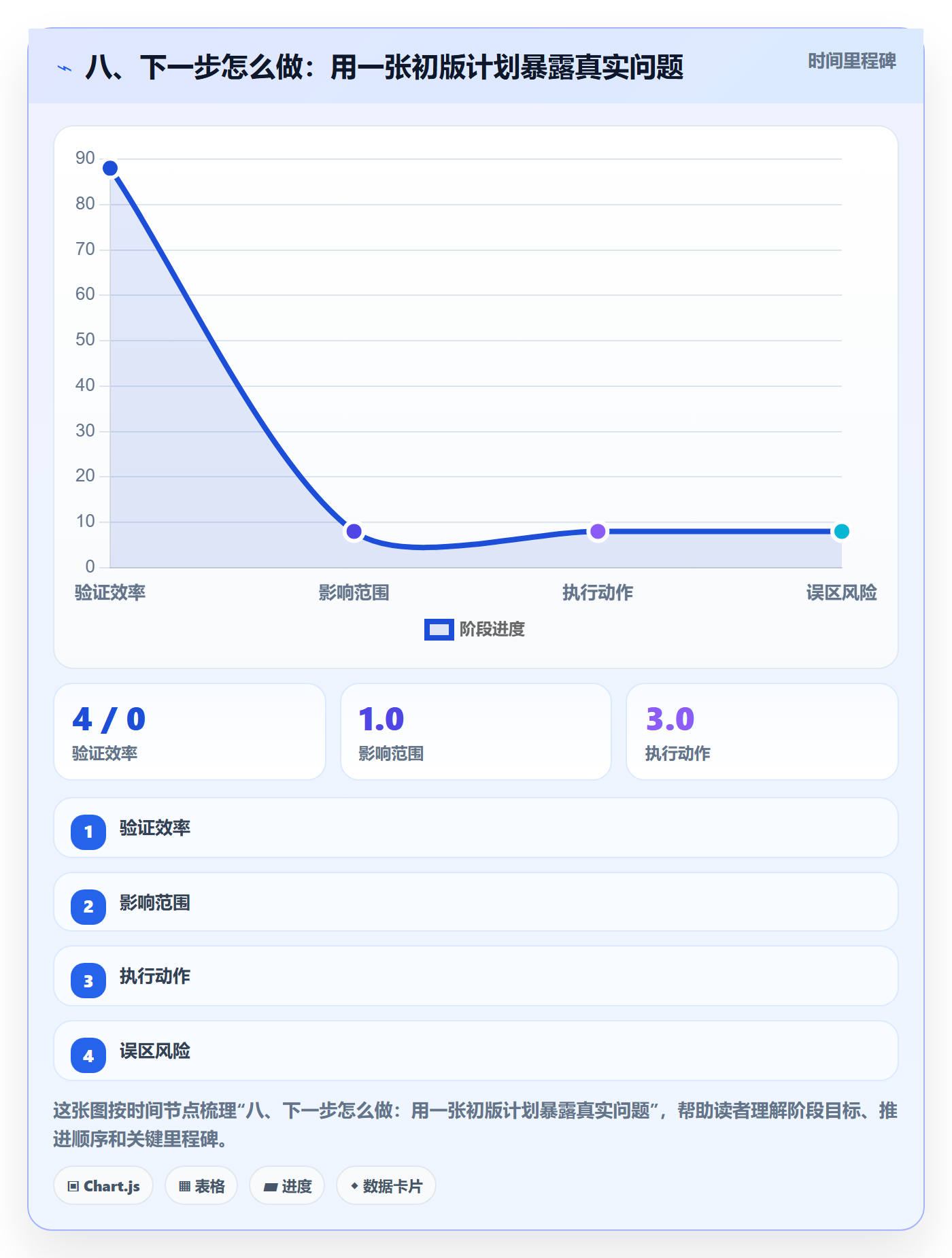This screenshot has height=1258, width=952.
Task: Click the 数据卡片 tag
Action: tap(386, 1186)
